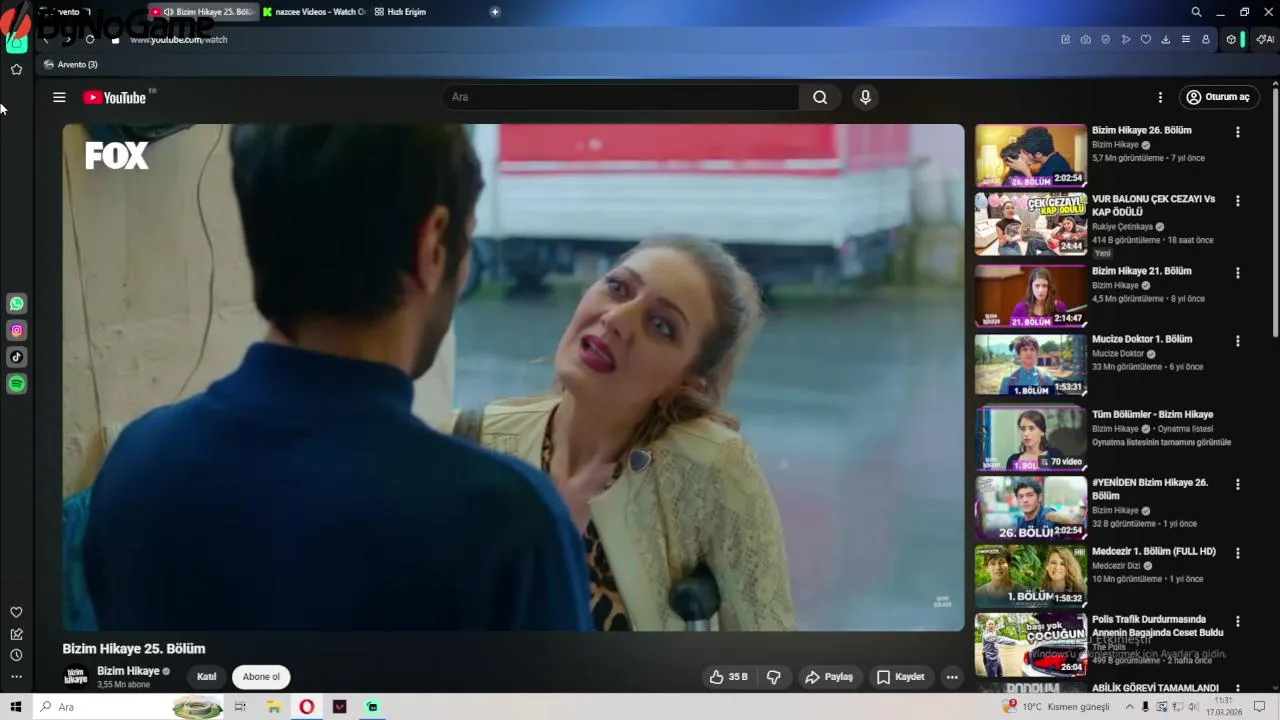Open sidebar bookmarks star icon
Image resolution: width=1280 pixels, height=720 pixels.
(x=16, y=69)
